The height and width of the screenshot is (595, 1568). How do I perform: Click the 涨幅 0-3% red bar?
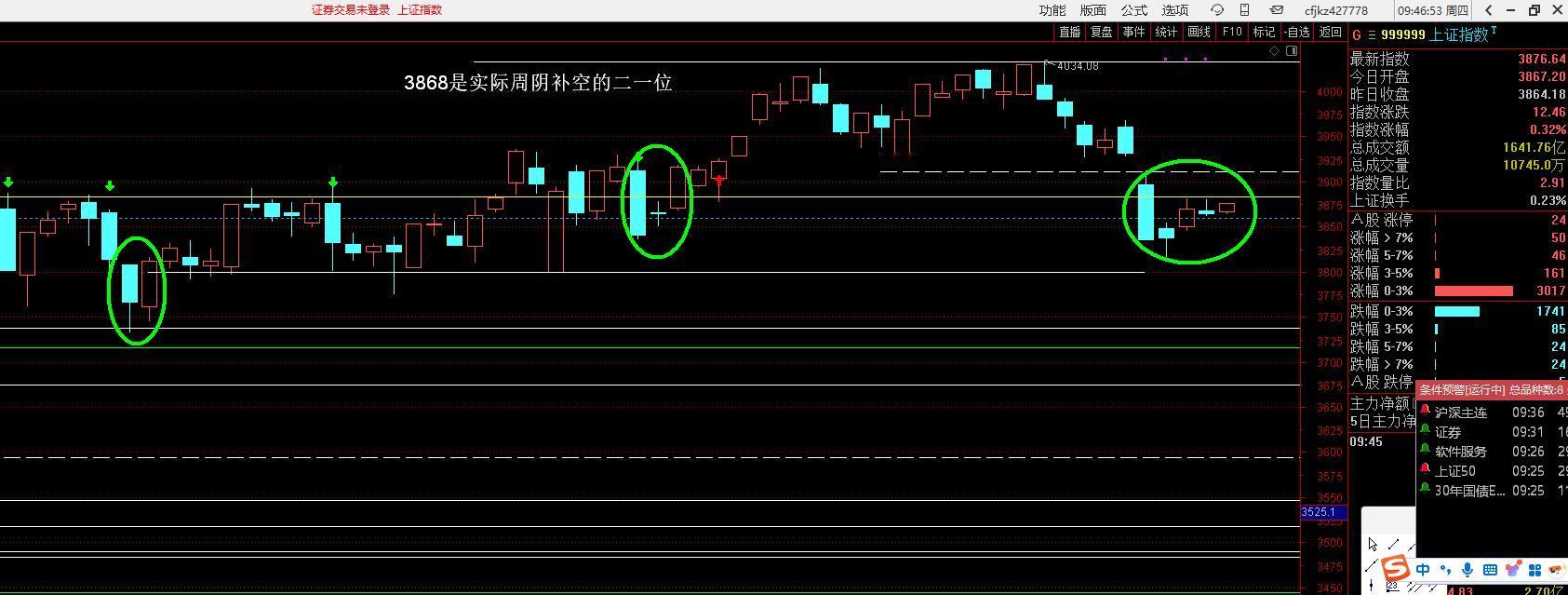pos(1474,291)
